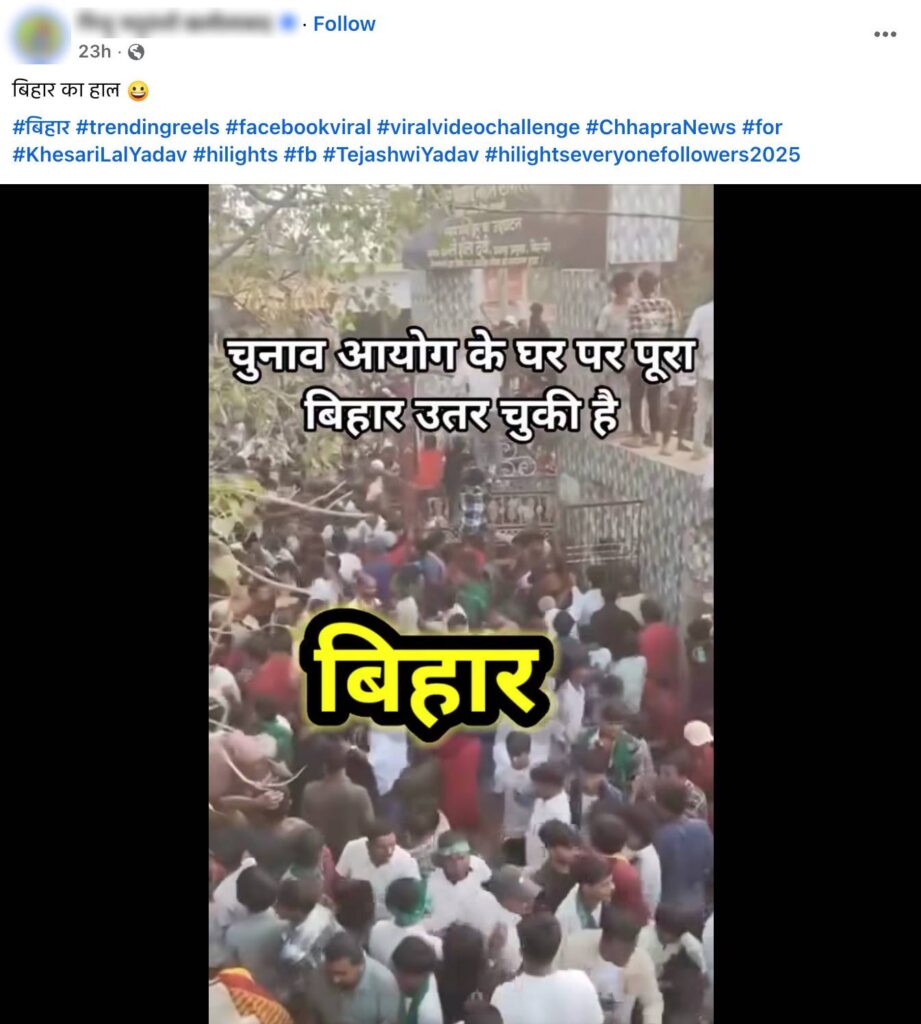The width and height of the screenshot is (921, 1024).
Task: Open the three-dot post options menu
Action: tap(885, 34)
